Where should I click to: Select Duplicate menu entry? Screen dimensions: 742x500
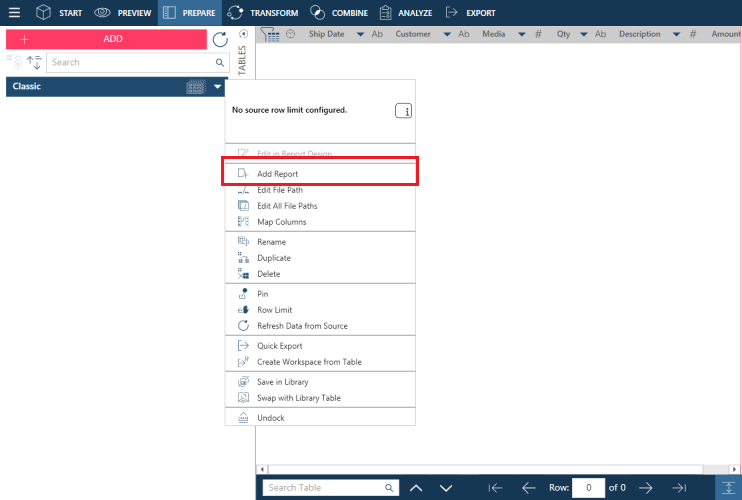point(320,258)
